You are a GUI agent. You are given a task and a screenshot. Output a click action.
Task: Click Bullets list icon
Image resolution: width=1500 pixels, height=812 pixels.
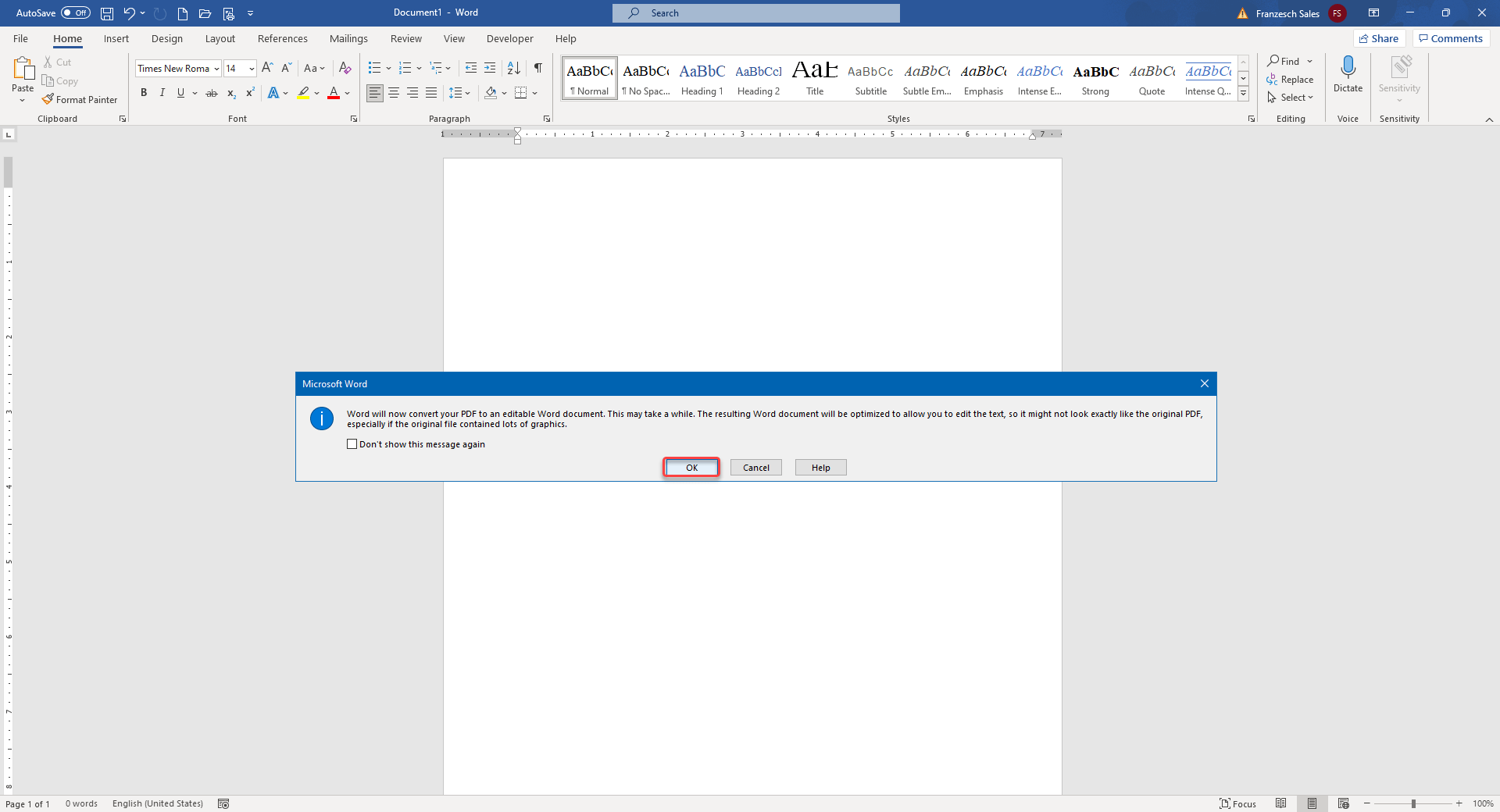(375, 68)
